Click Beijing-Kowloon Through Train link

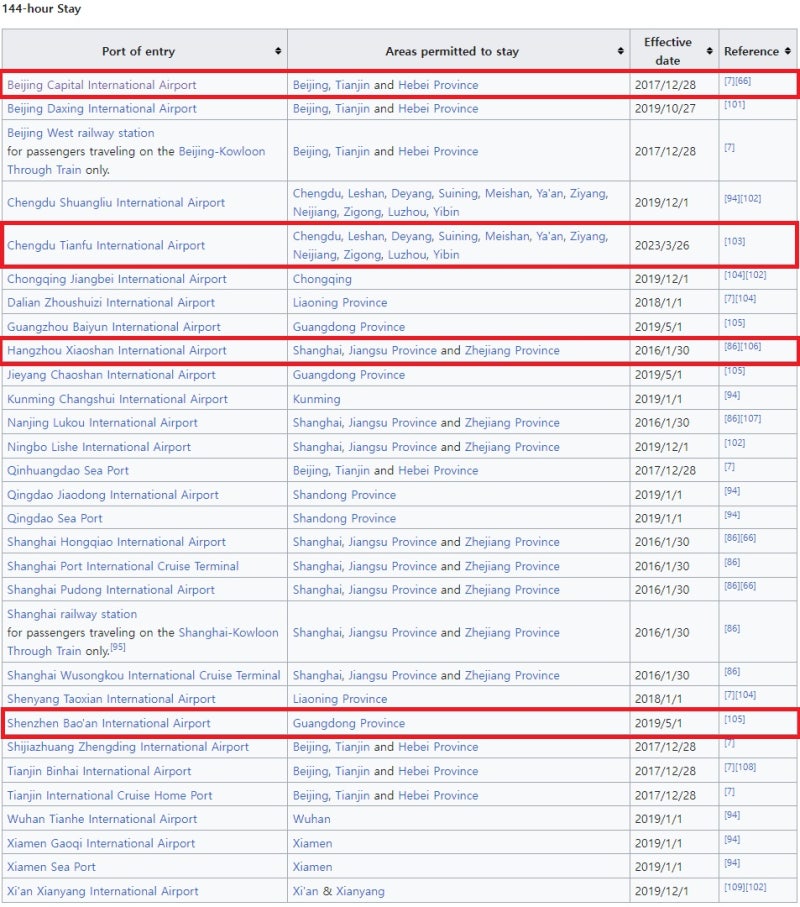coord(222,151)
